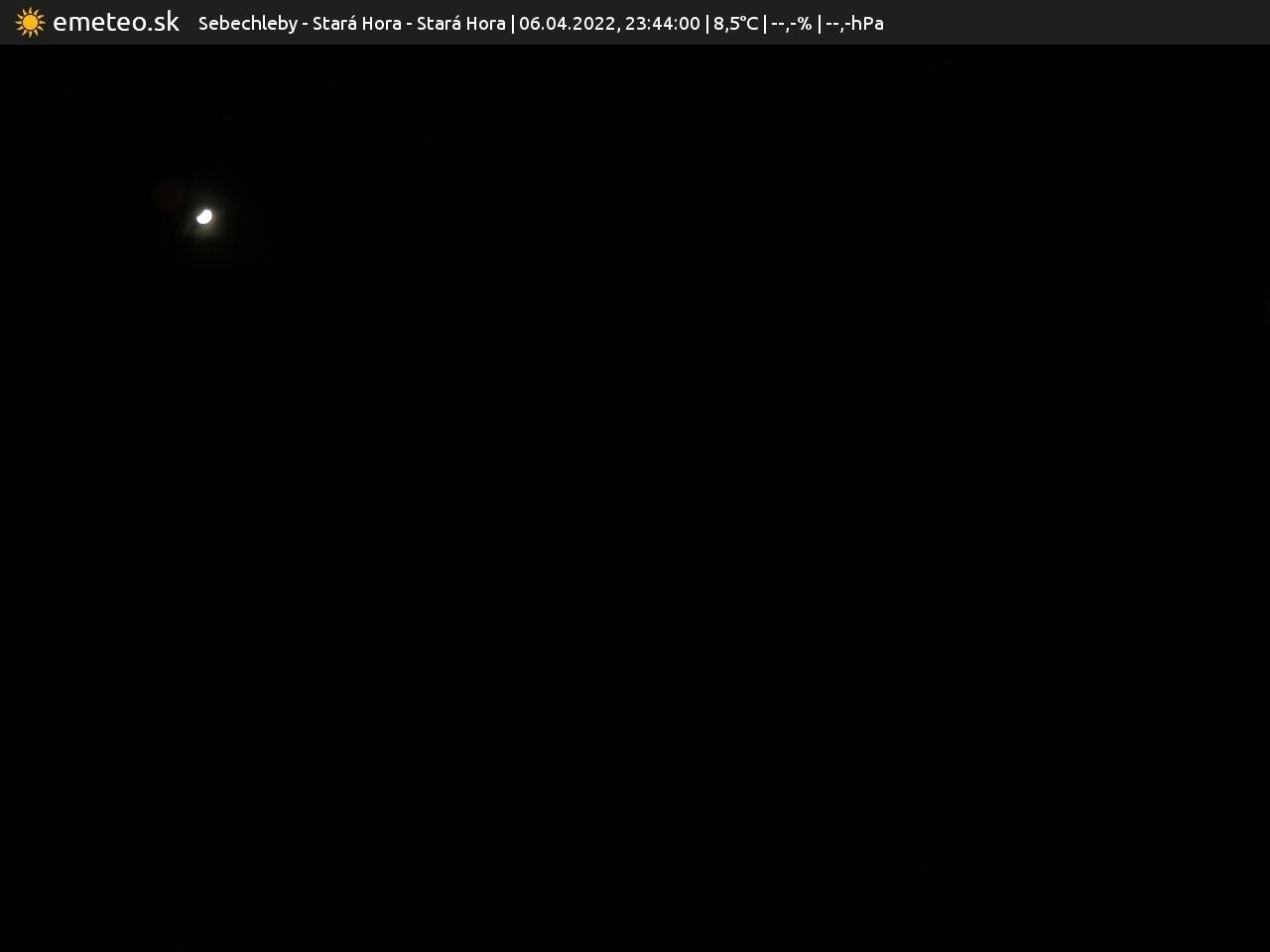Select the date 06.04.2022 in header
This screenshot has height=952, width=1270.
click(567, 23)
